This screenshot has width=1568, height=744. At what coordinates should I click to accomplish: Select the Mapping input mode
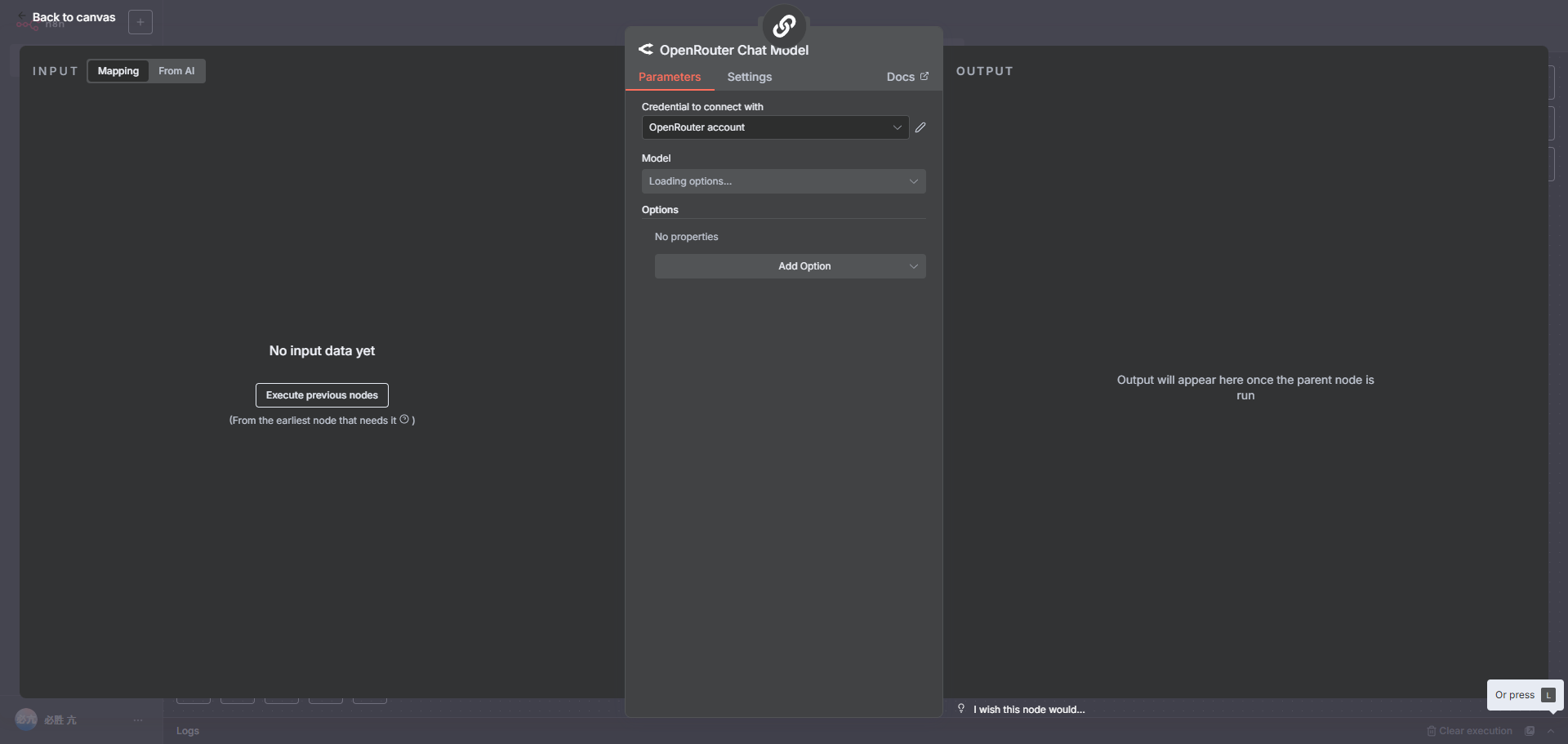(x=118, y=71)
